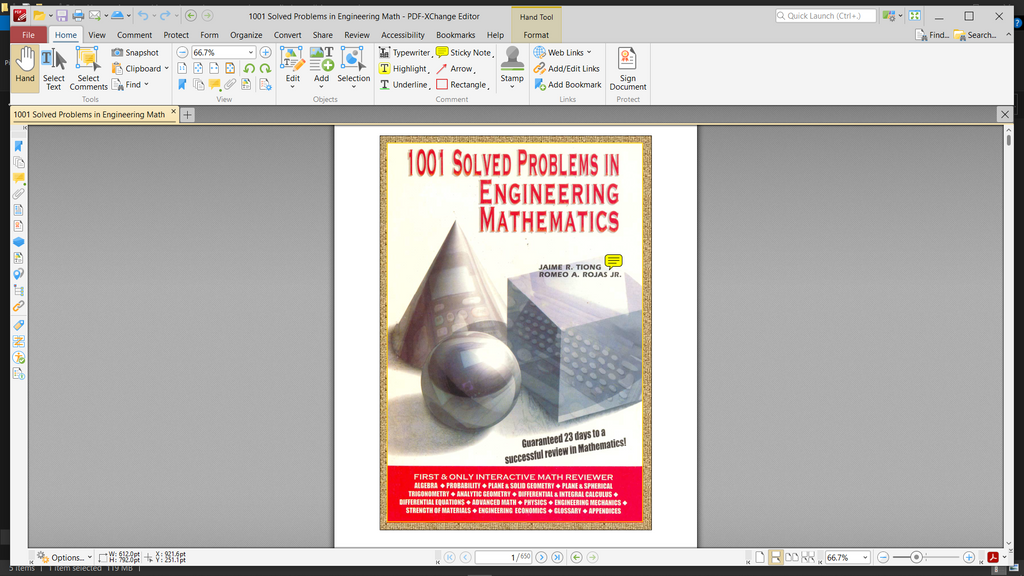Open the Comment ribbon tab
The height and width of the screenshot is (576, 1024).
135,35
